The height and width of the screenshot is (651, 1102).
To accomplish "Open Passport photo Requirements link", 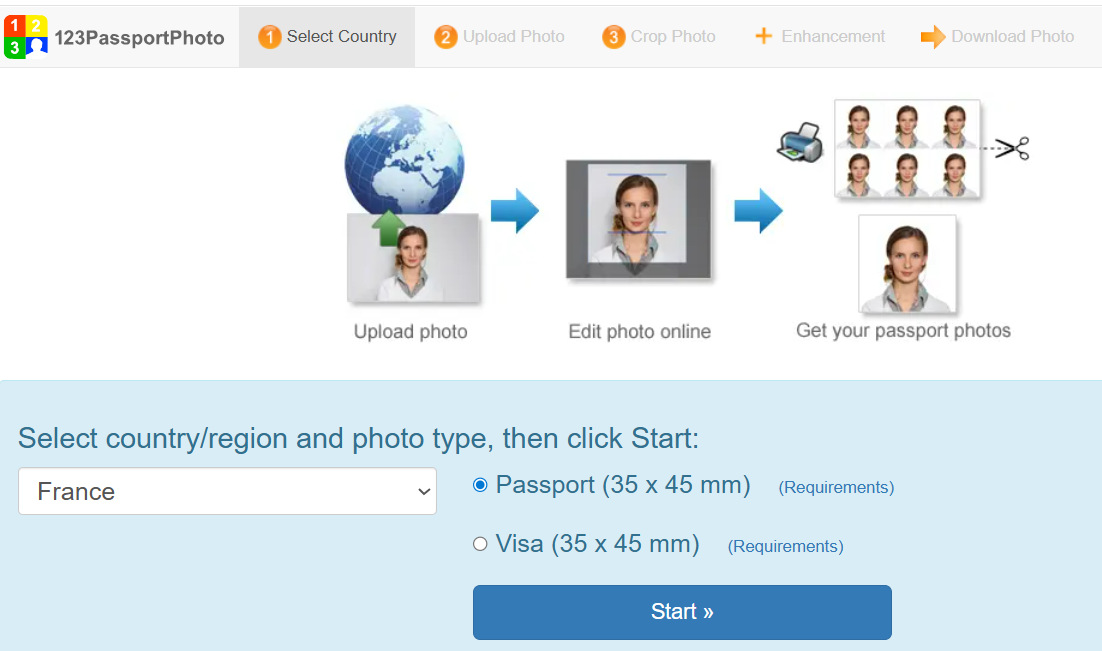I will pos(836,487).
